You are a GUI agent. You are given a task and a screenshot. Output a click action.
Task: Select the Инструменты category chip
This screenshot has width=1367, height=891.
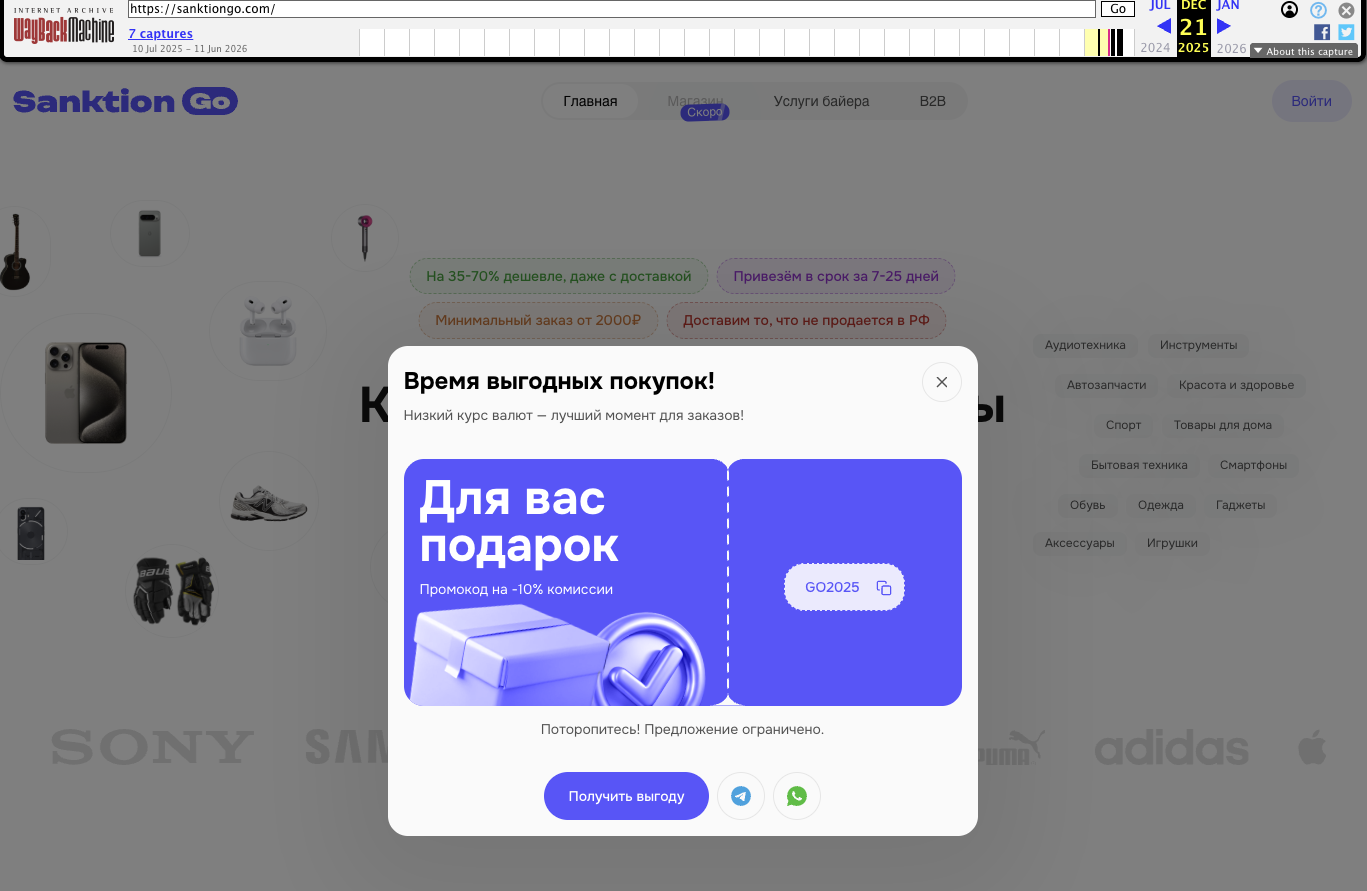[x=1198, y=345]
